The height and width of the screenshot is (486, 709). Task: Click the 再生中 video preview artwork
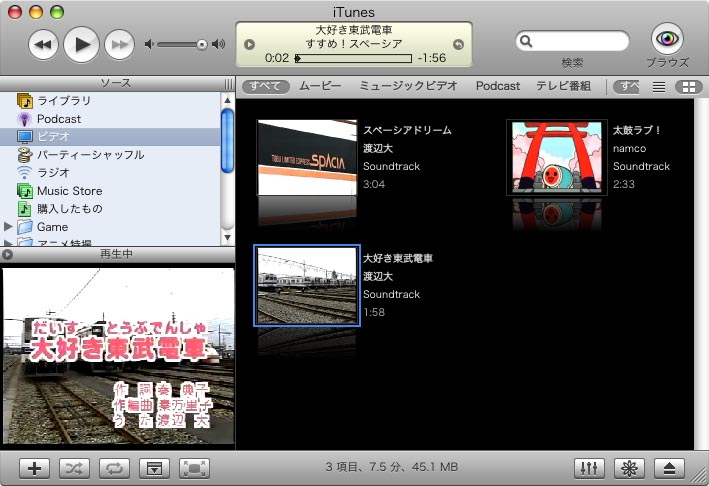tap(118, 356)
